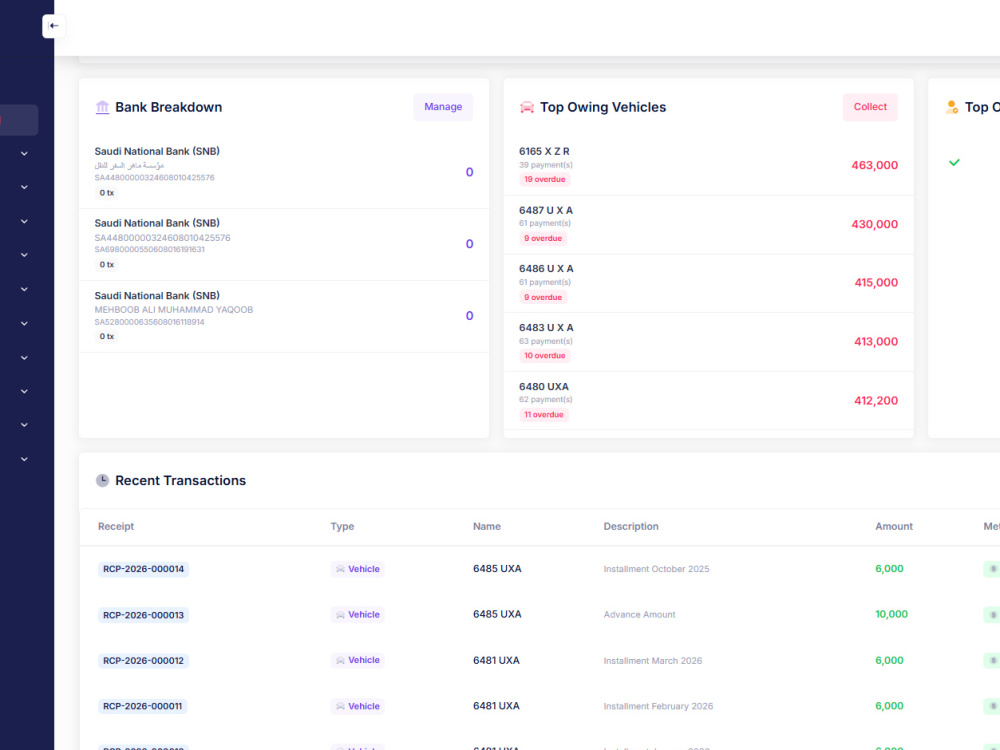Click IBAN SA6980000550608016191631
Image resolution: width=1000 pixels, height=750 pixels.
pyautogui.click(x=149, y=249)
